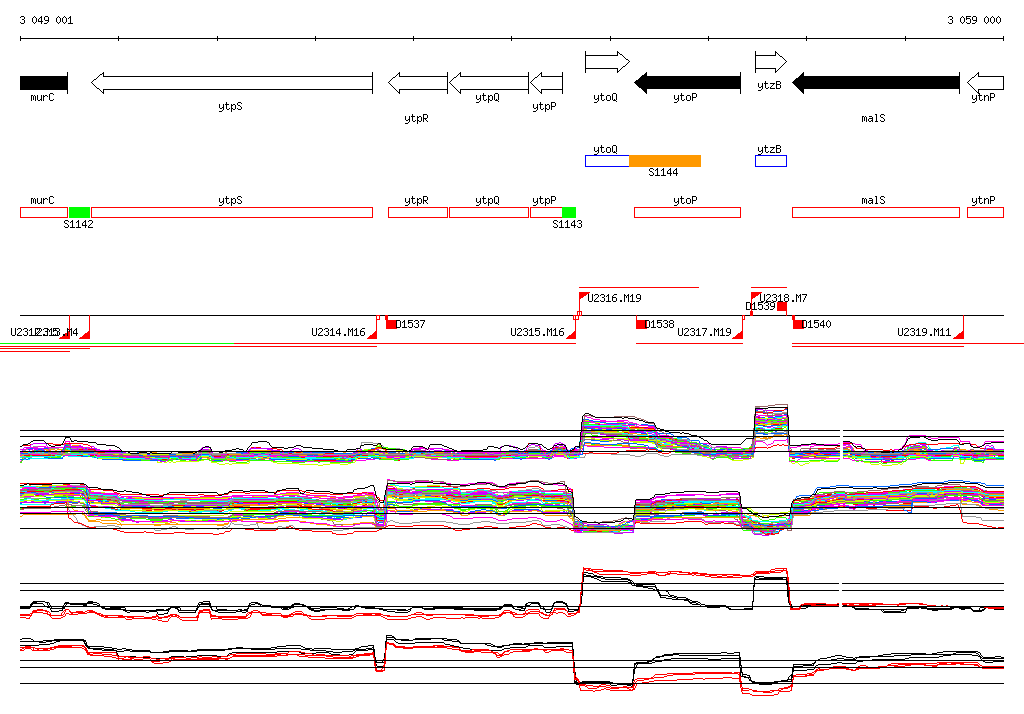Select the black malS gene arrow

tap(876, 83)
